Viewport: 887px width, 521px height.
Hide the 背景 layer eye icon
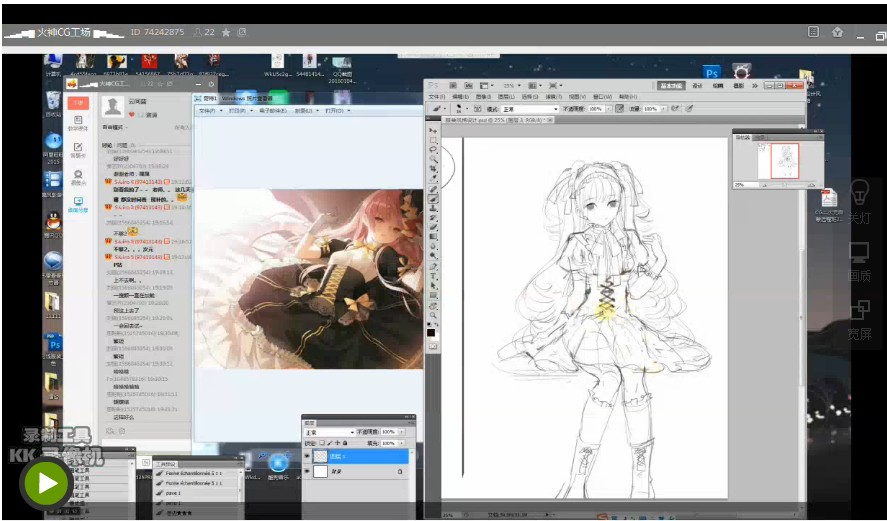(x=307, y=471)
